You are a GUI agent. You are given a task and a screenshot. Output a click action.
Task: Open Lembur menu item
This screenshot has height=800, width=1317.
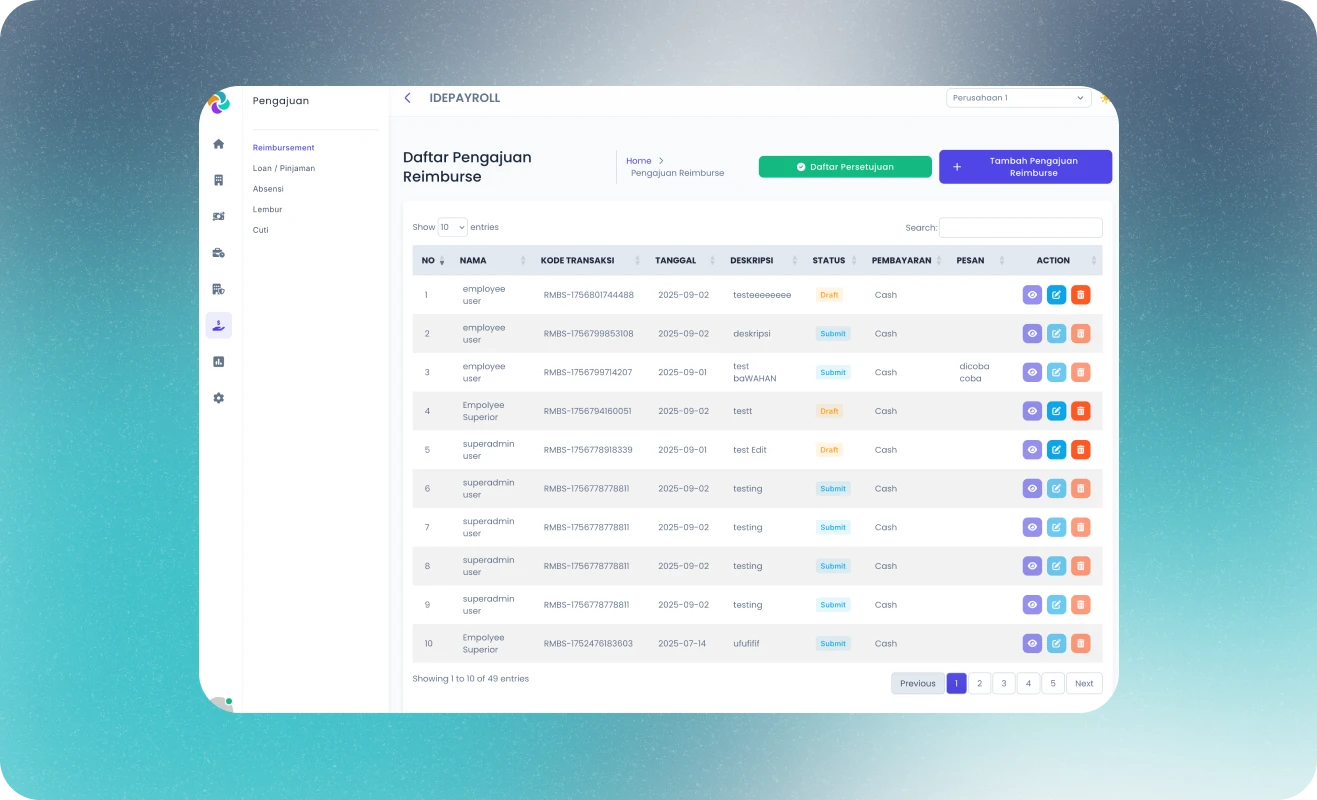coord(267,209)
